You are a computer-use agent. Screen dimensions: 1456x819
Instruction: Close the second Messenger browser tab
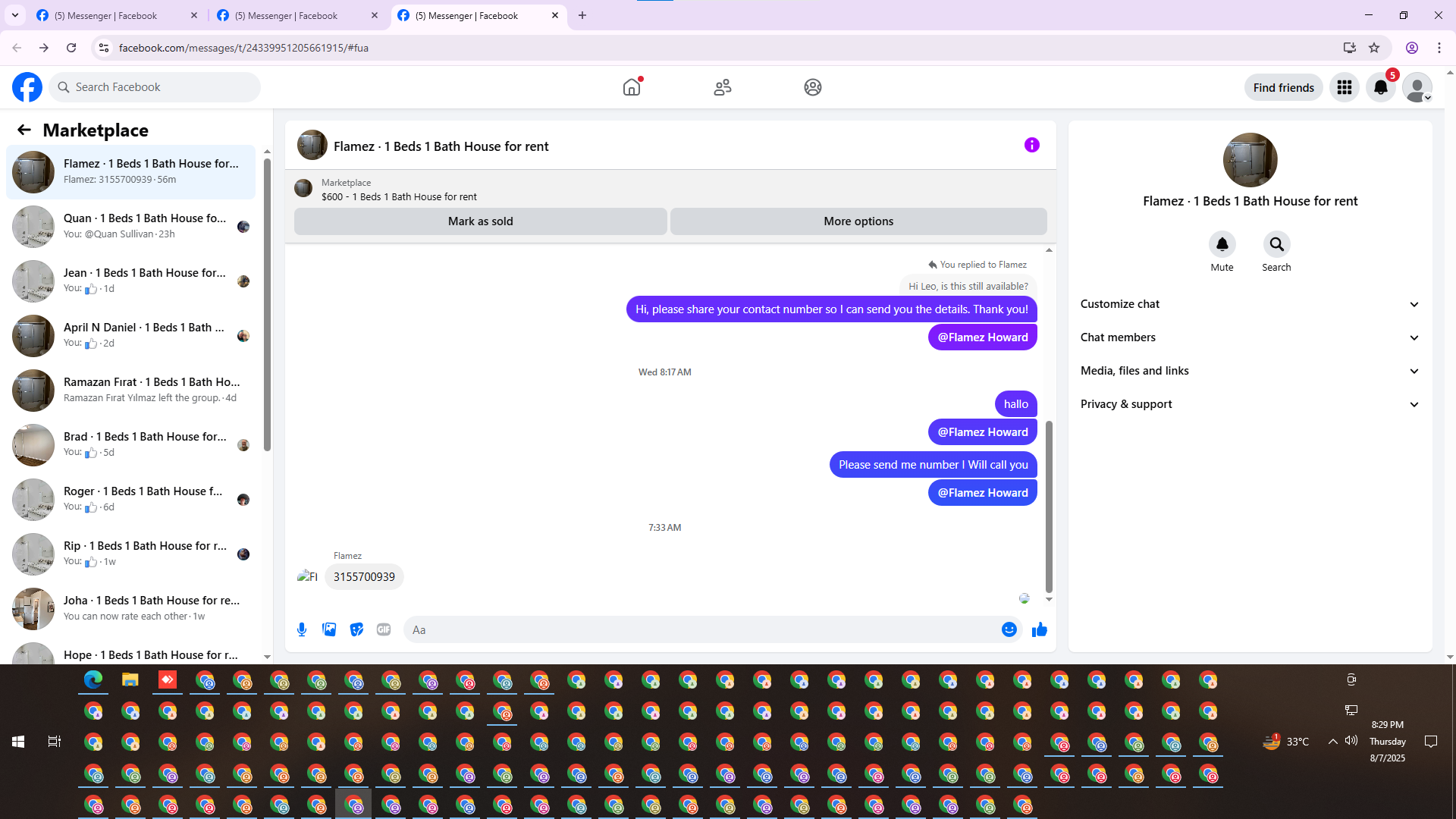click(374, 15)
